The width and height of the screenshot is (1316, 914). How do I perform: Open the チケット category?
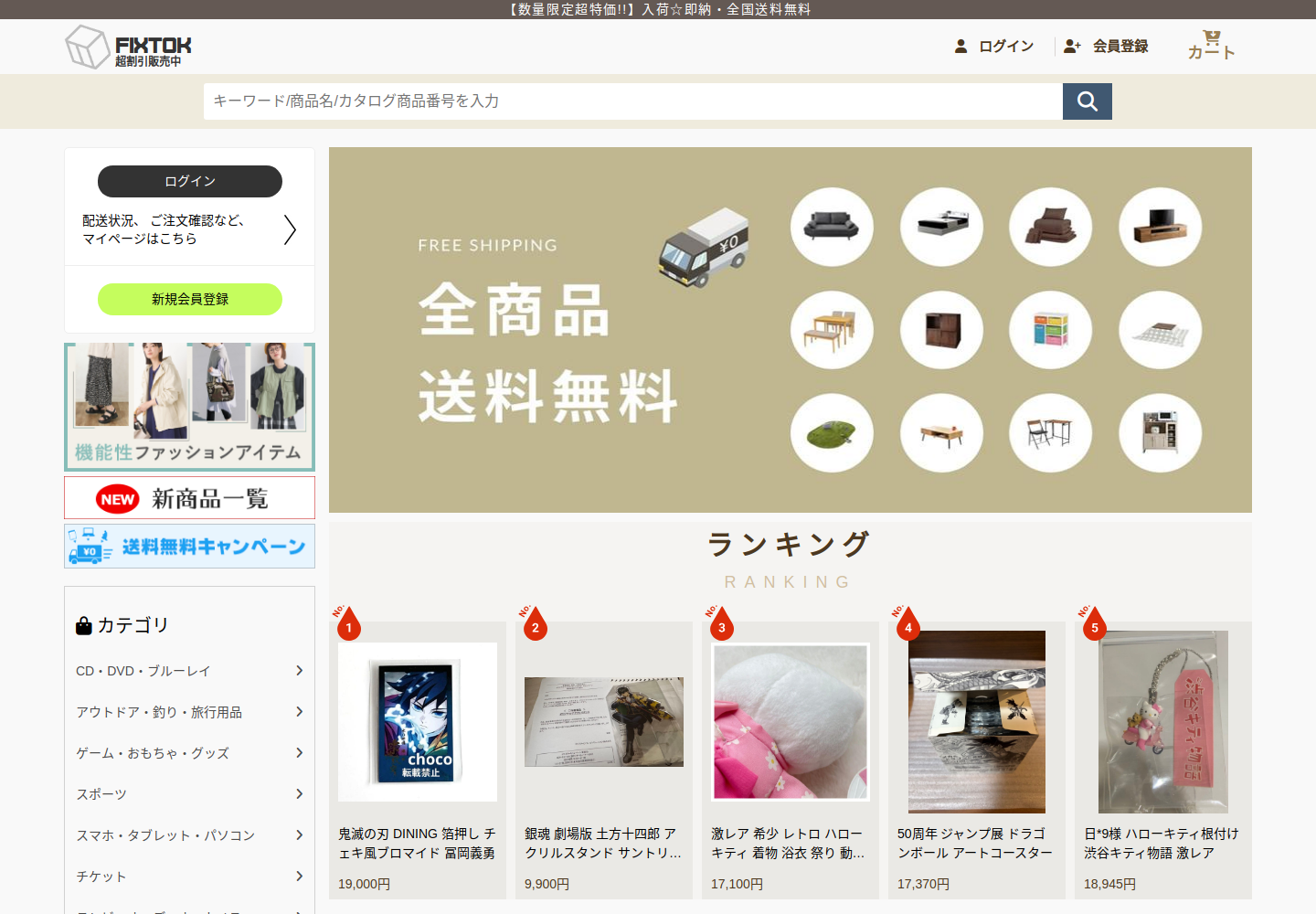(x=101, y=877)
